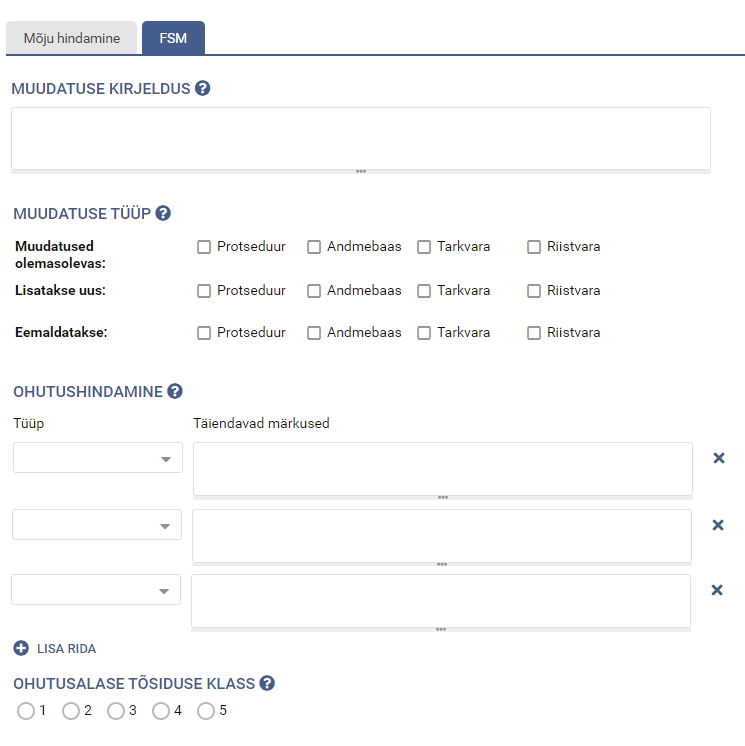Check Protseduur in Muudatused olemasolevas row

click(x=204, y=247)
